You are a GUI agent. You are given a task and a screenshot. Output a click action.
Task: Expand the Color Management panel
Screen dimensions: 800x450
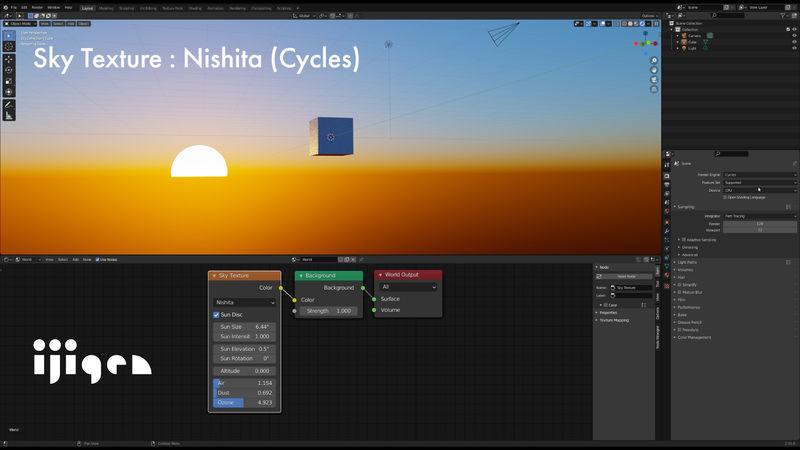click(694, 337)
